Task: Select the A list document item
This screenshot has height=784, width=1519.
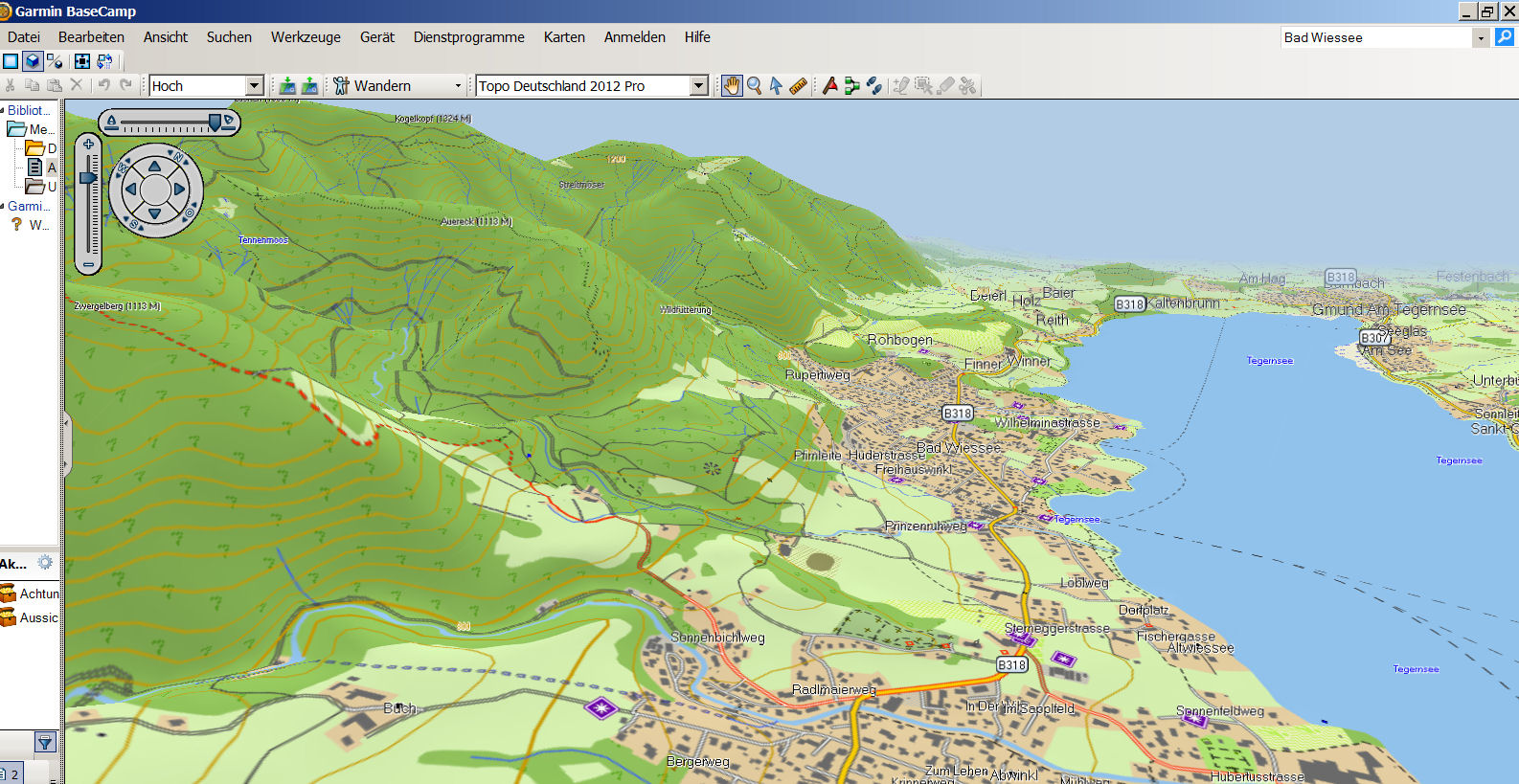Action: (x=41, y=168)
